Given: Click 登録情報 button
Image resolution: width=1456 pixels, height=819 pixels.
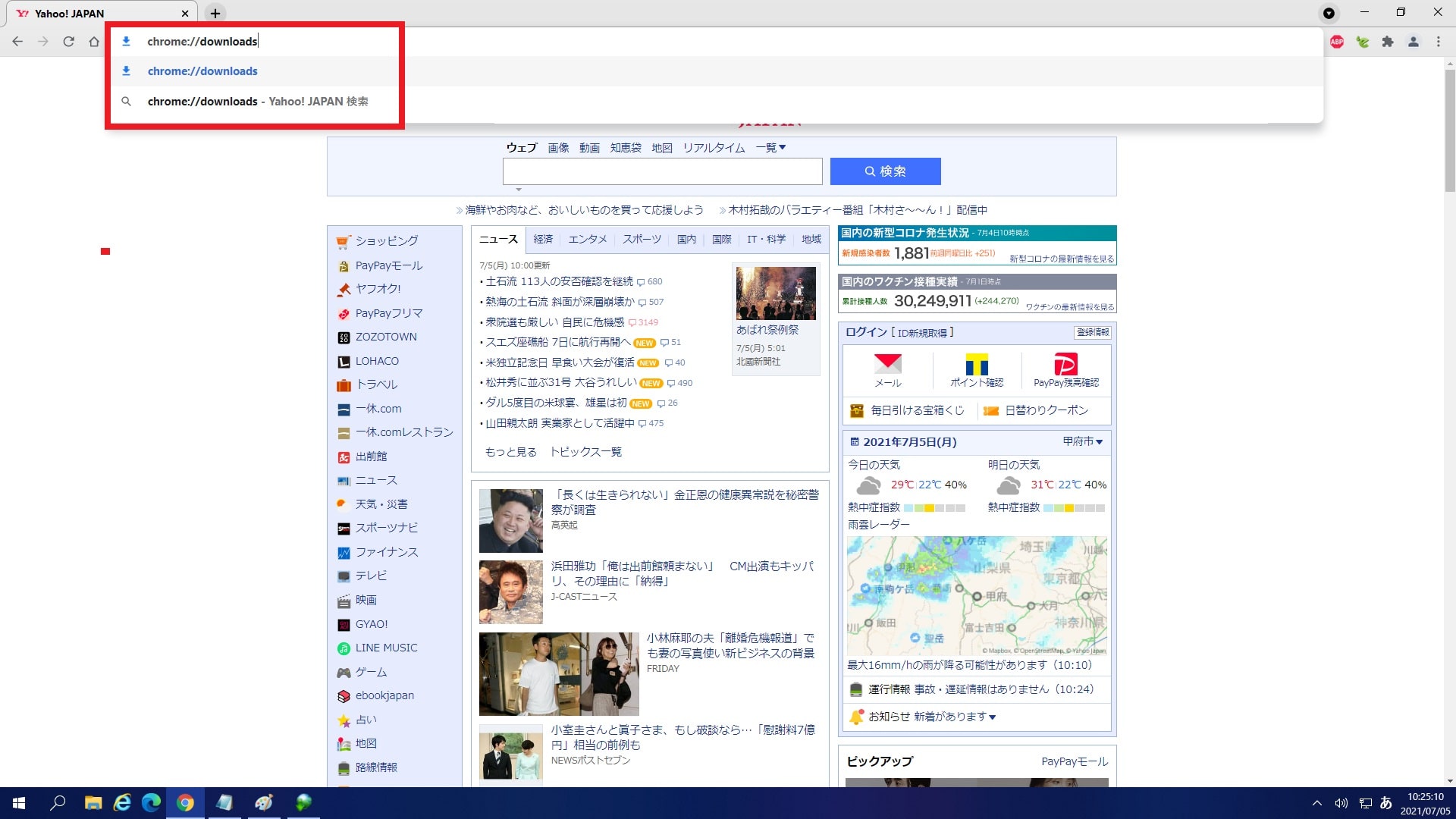Looking at the screenshot, I should pyautogui.click(x=1092, y=332).
